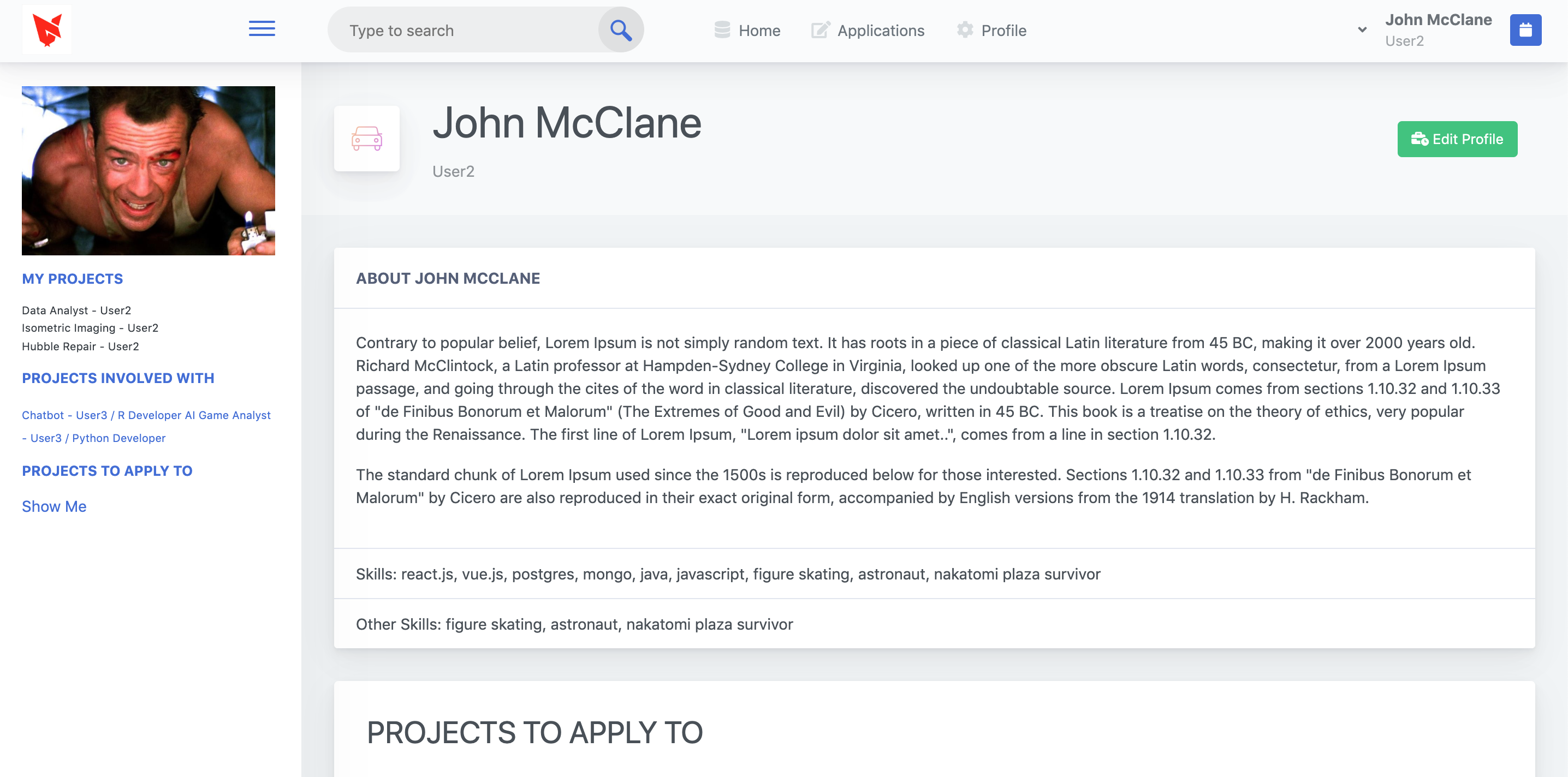The height and width of the screenshot is (777, 1568).
Task: Toggle the hamburger menu
Action: point(262,28)
